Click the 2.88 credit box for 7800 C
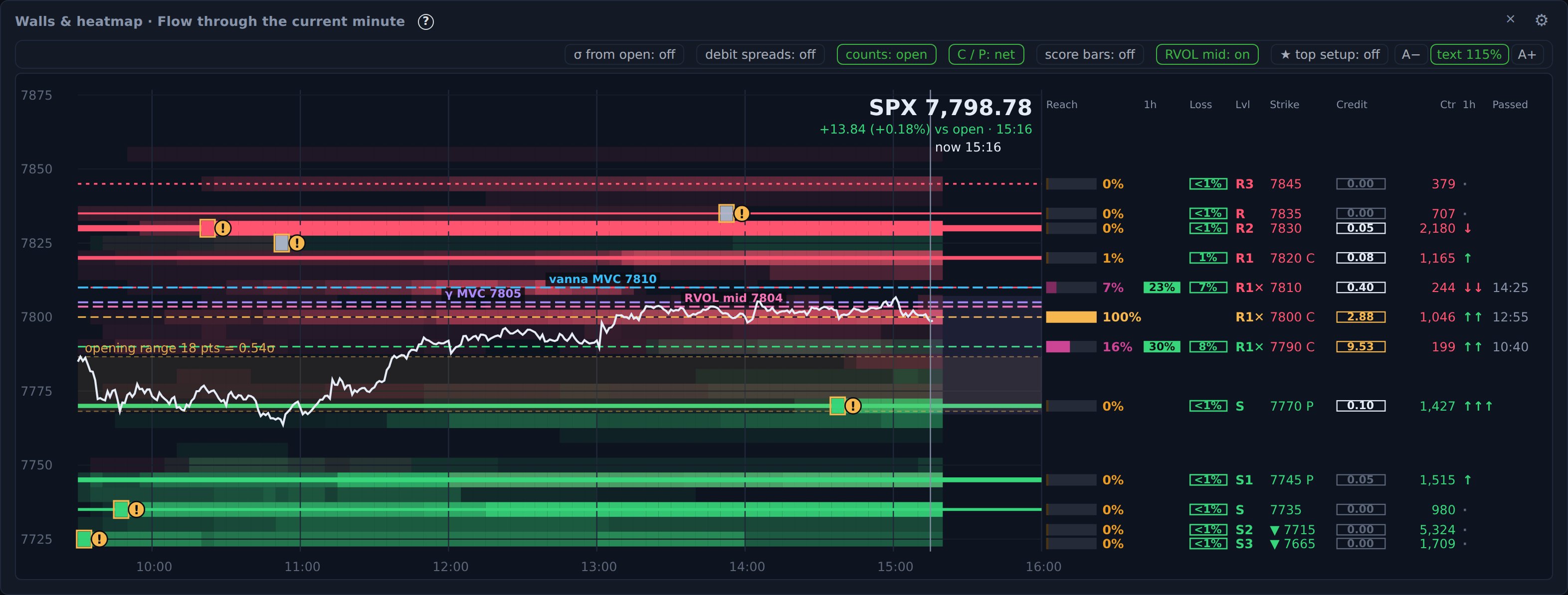The height and width of the screenshot is (595, 1568). pyautogui.click(x=1361, y=317)
